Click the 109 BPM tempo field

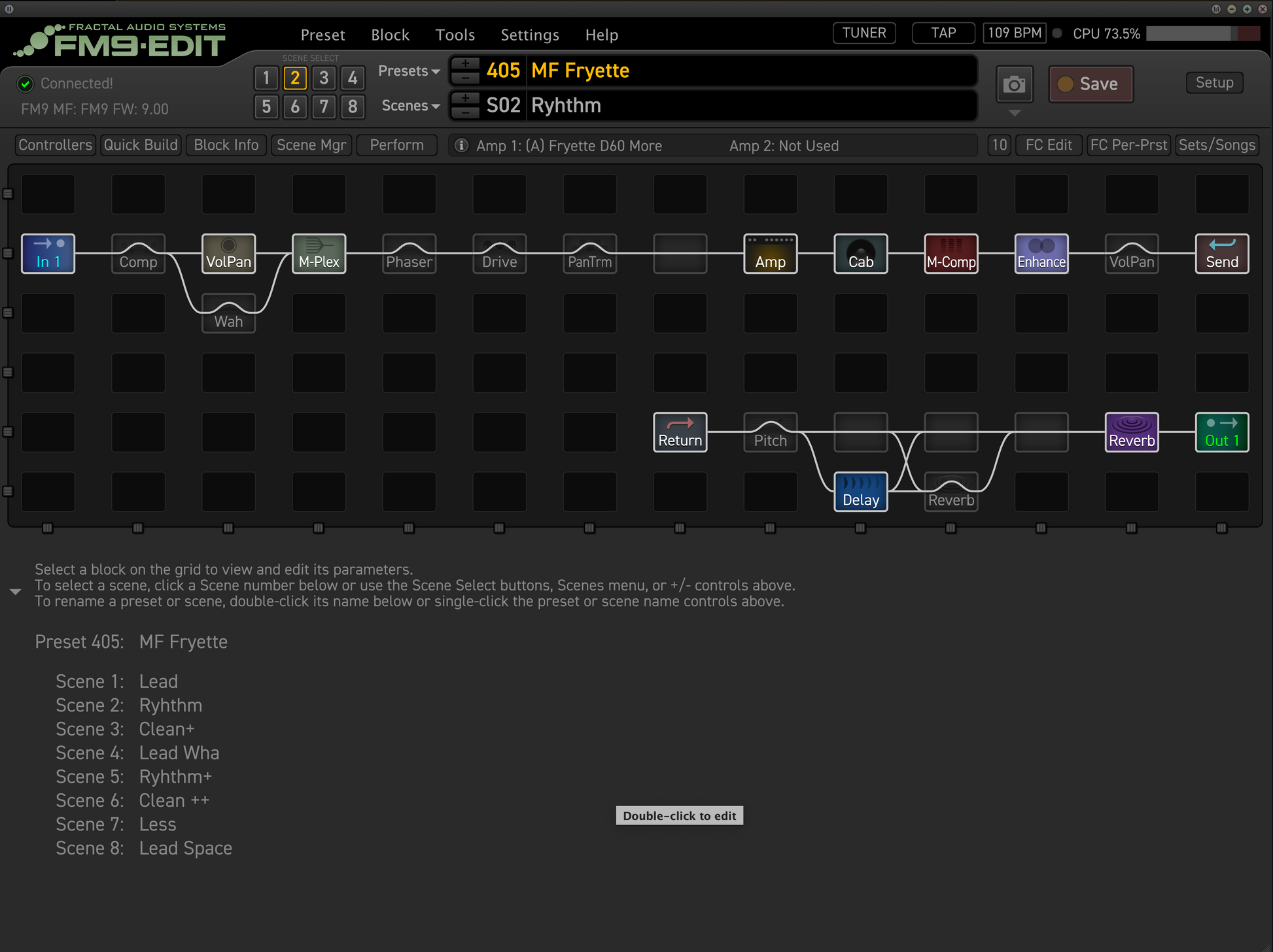point(1014,33)
